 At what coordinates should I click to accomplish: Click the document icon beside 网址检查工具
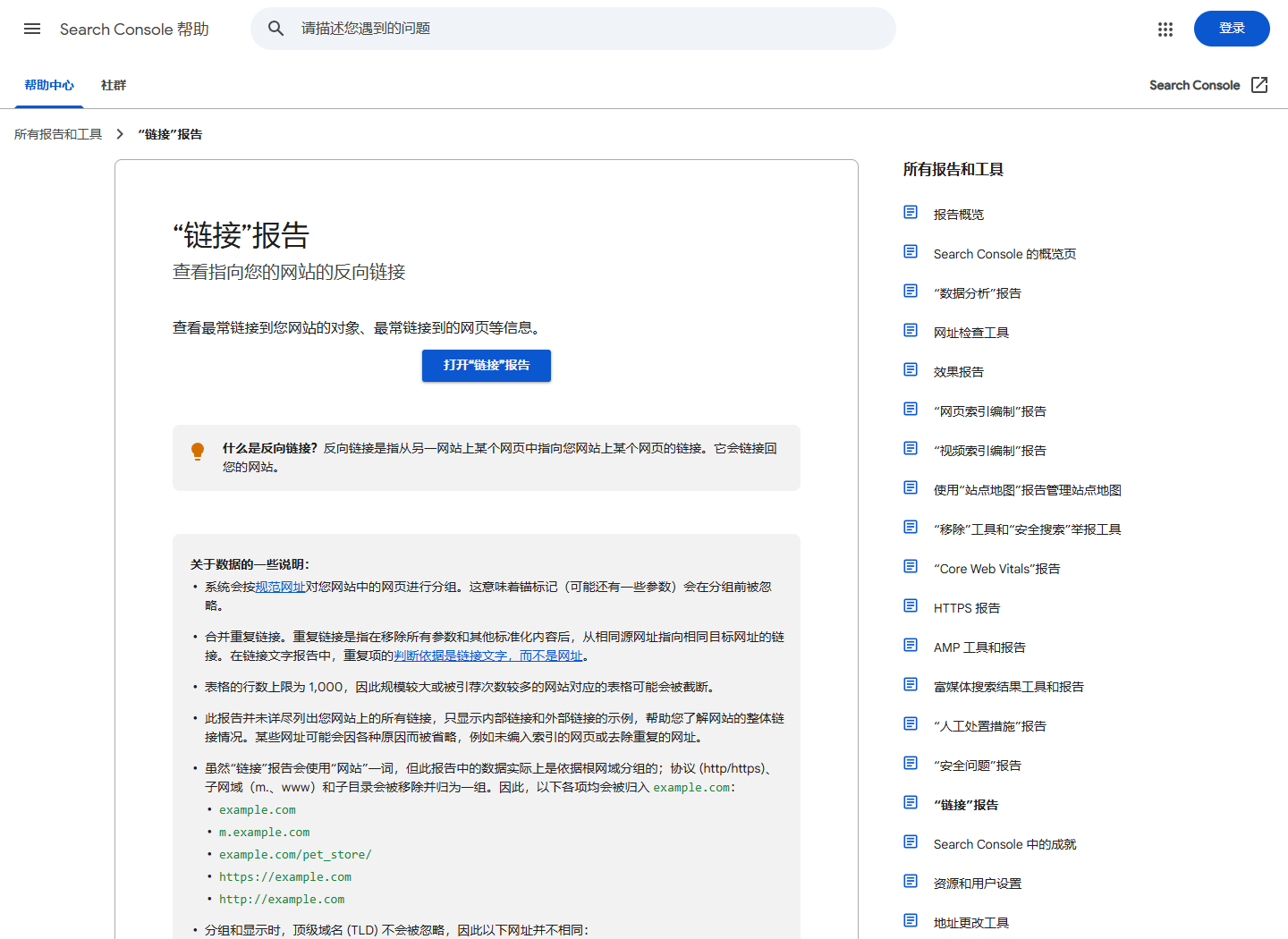911,330
